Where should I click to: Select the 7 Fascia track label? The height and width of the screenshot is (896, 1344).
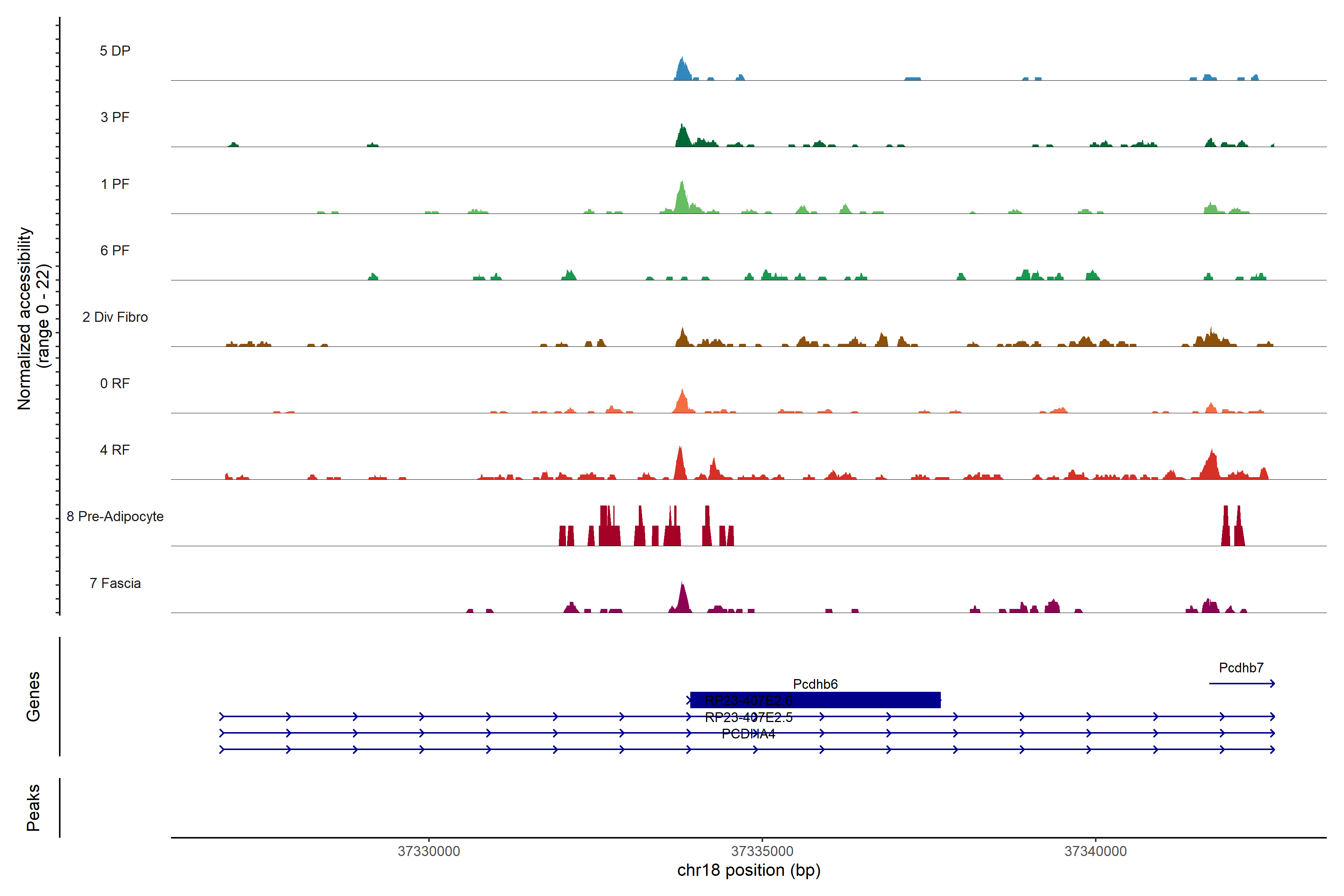click(x=115, y=584)
